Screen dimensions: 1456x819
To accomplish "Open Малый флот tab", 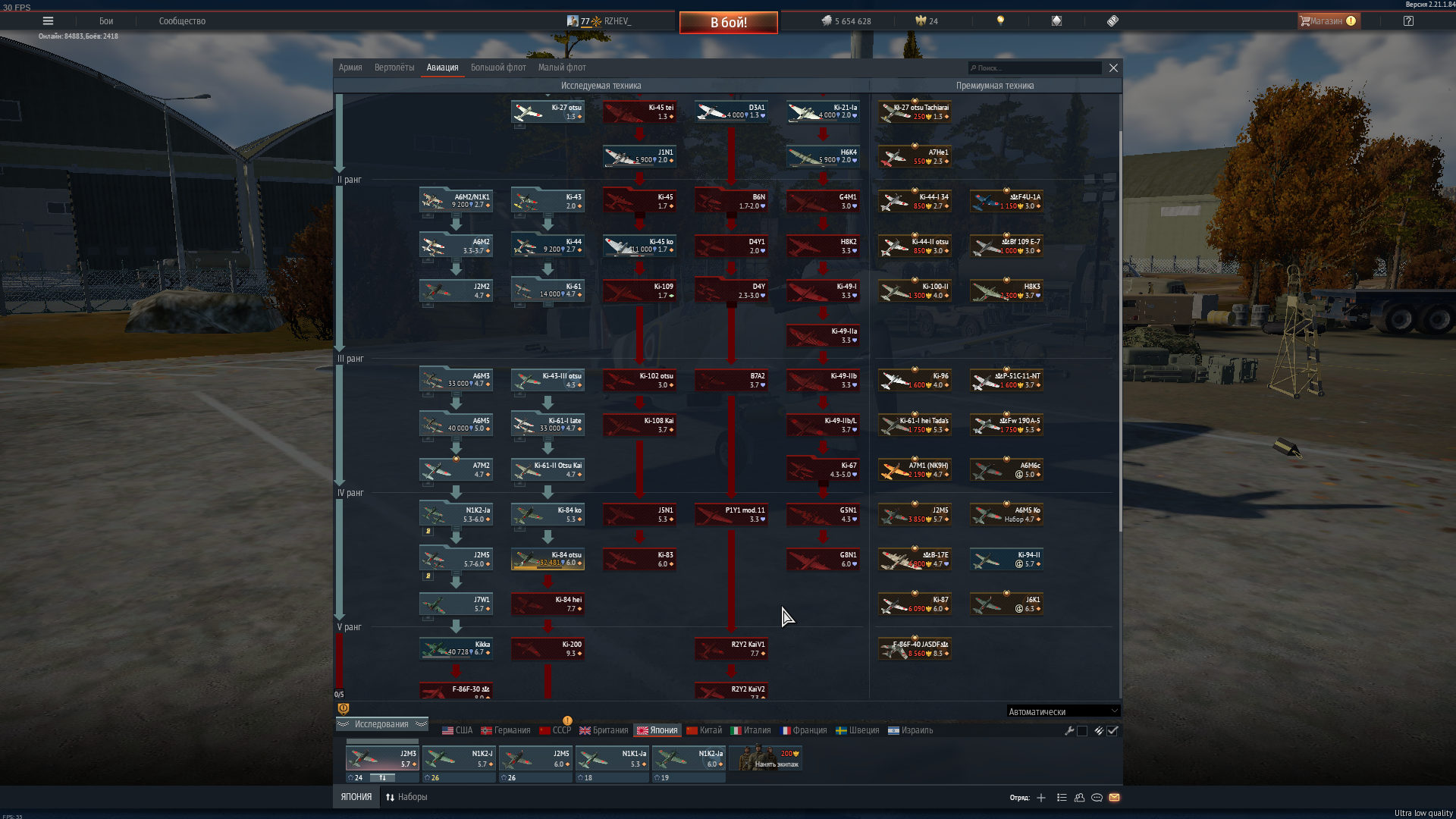I will coord(562,67).
